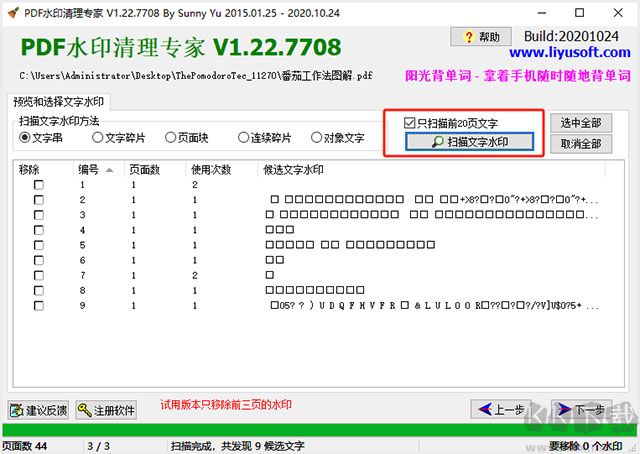Sort by the 移除 column header
Screen dimensions: 640x454
(x=44, y=170)
